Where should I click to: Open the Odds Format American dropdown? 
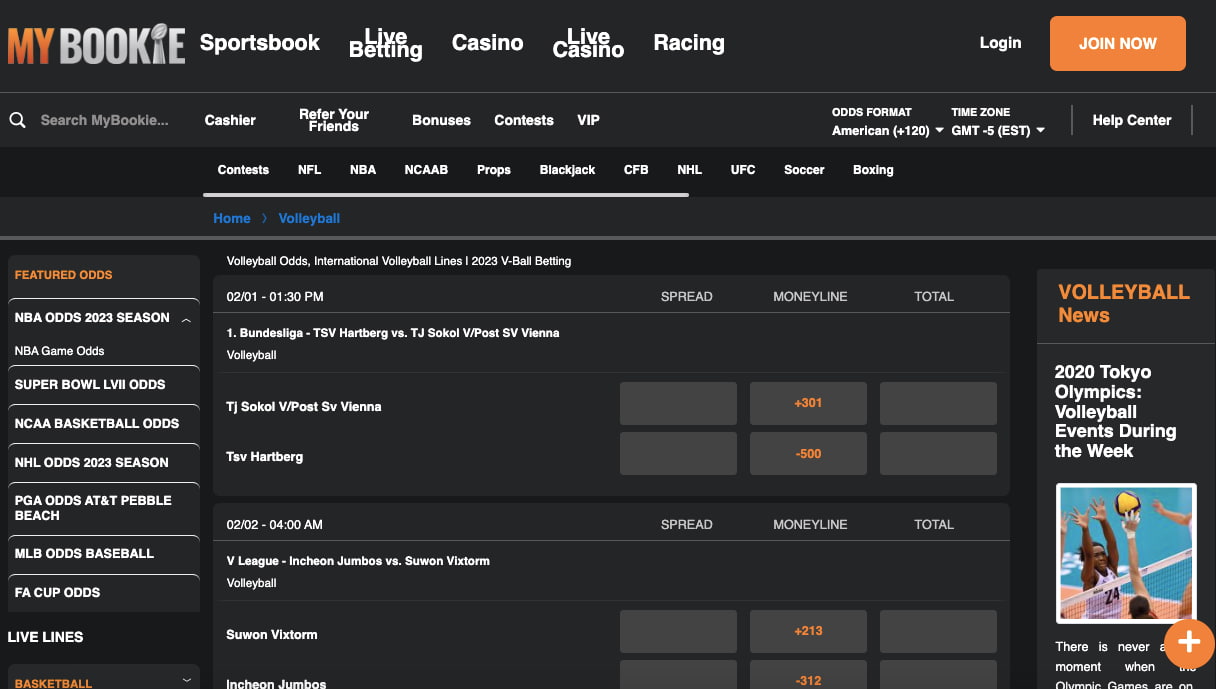[x=888, y=131]
